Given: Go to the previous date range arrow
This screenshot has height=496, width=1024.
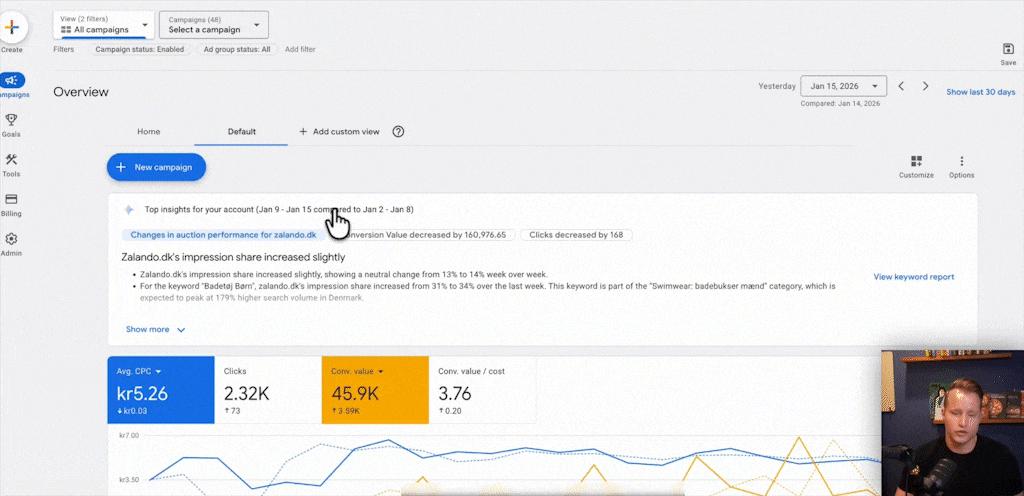Looking at the screenshot, I should click(x=901, y=87).
